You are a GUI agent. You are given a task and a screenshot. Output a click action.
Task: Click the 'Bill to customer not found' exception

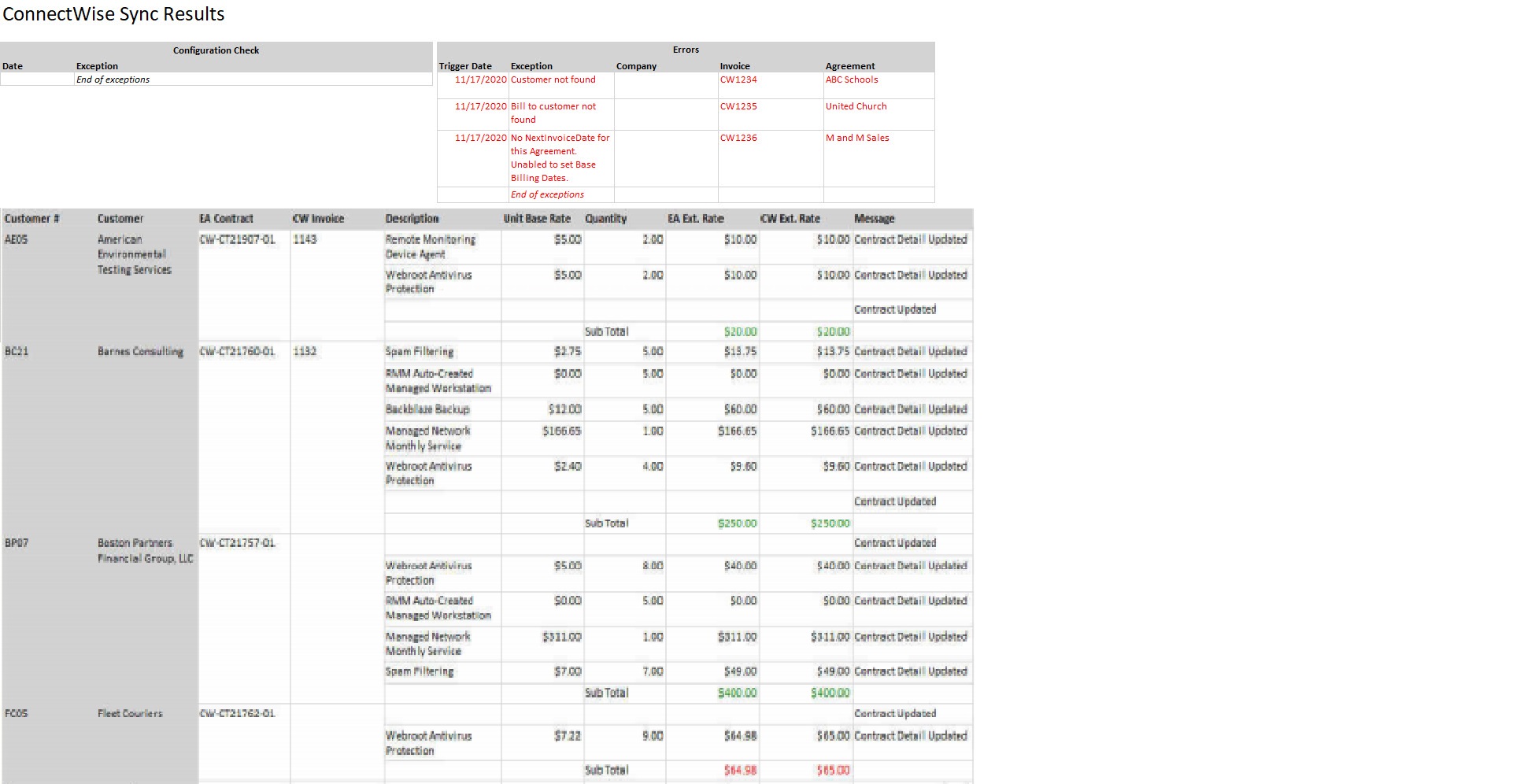point(553,113)
